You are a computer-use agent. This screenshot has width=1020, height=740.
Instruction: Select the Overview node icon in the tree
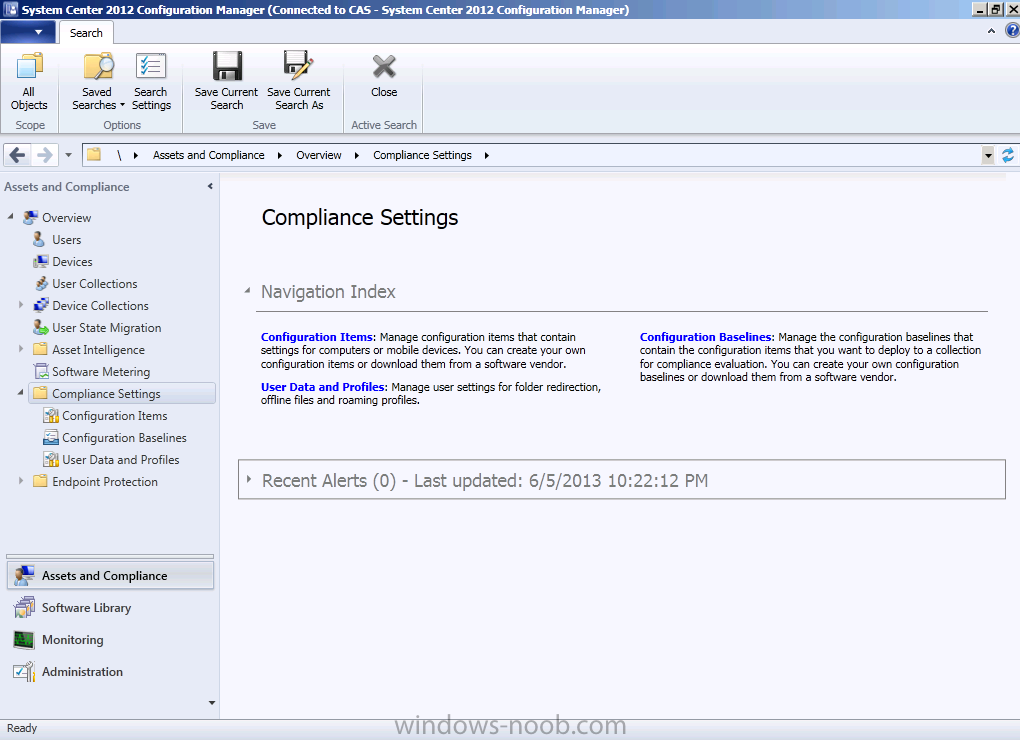[x=30, y=217]
